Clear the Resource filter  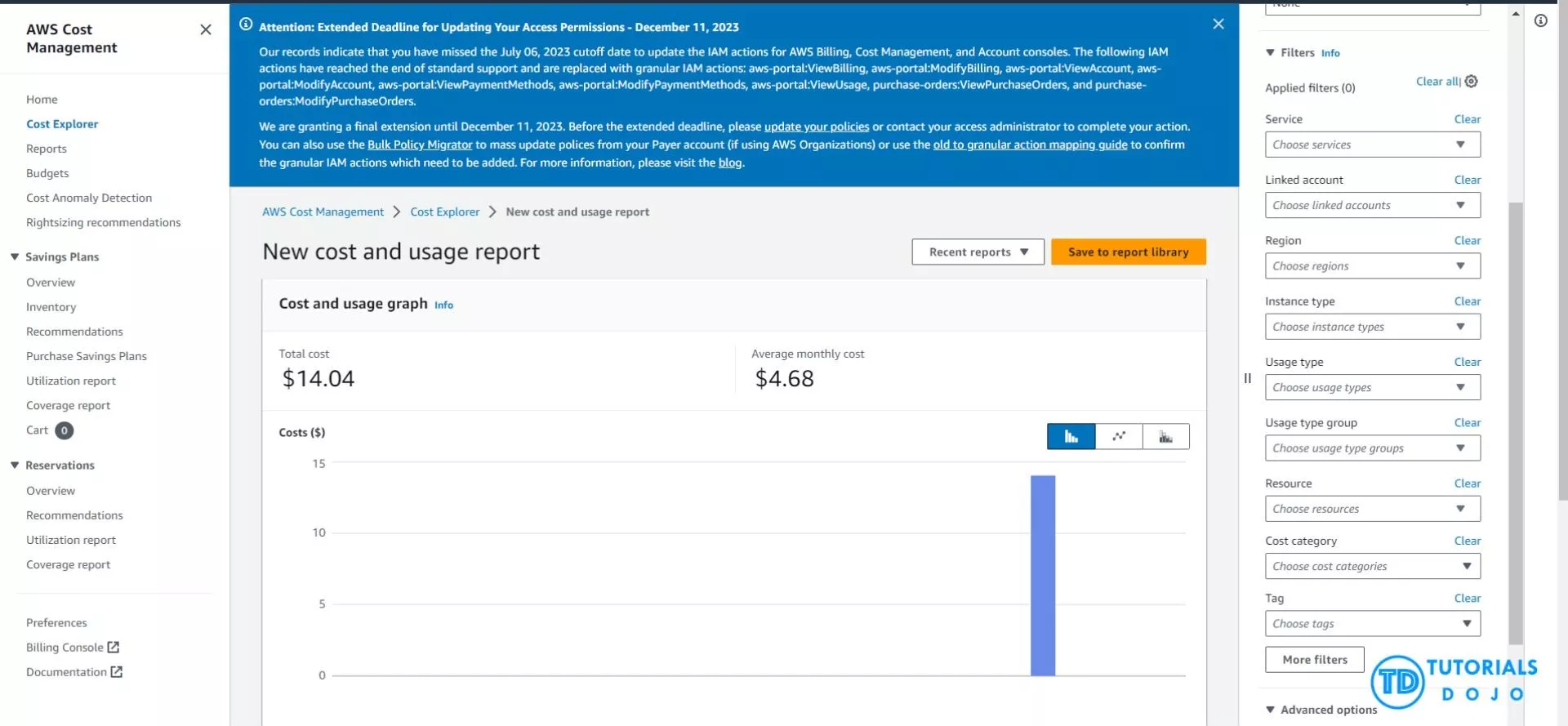(1467, 483)
